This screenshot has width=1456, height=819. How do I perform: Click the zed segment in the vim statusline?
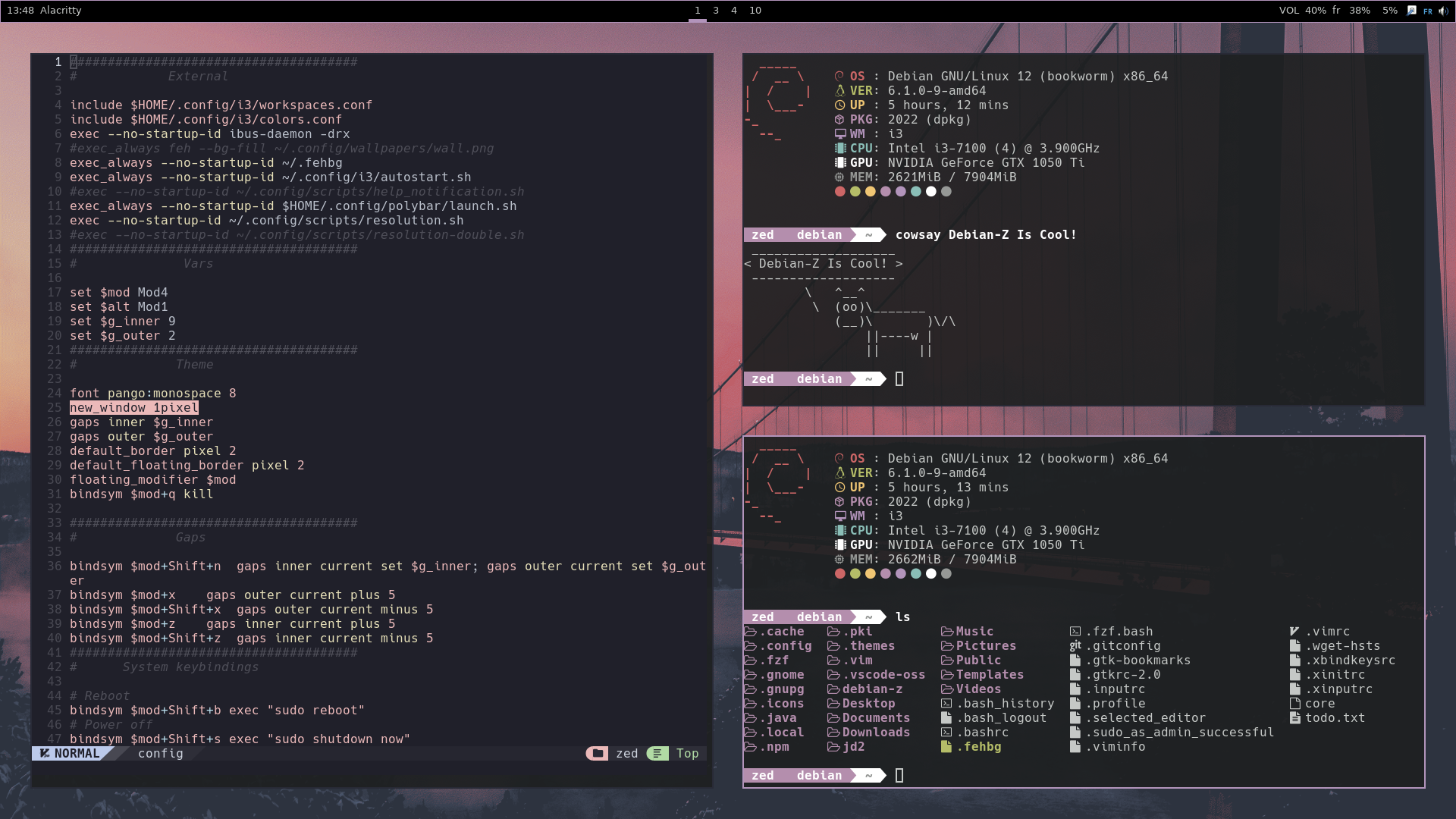coord(628,753)
